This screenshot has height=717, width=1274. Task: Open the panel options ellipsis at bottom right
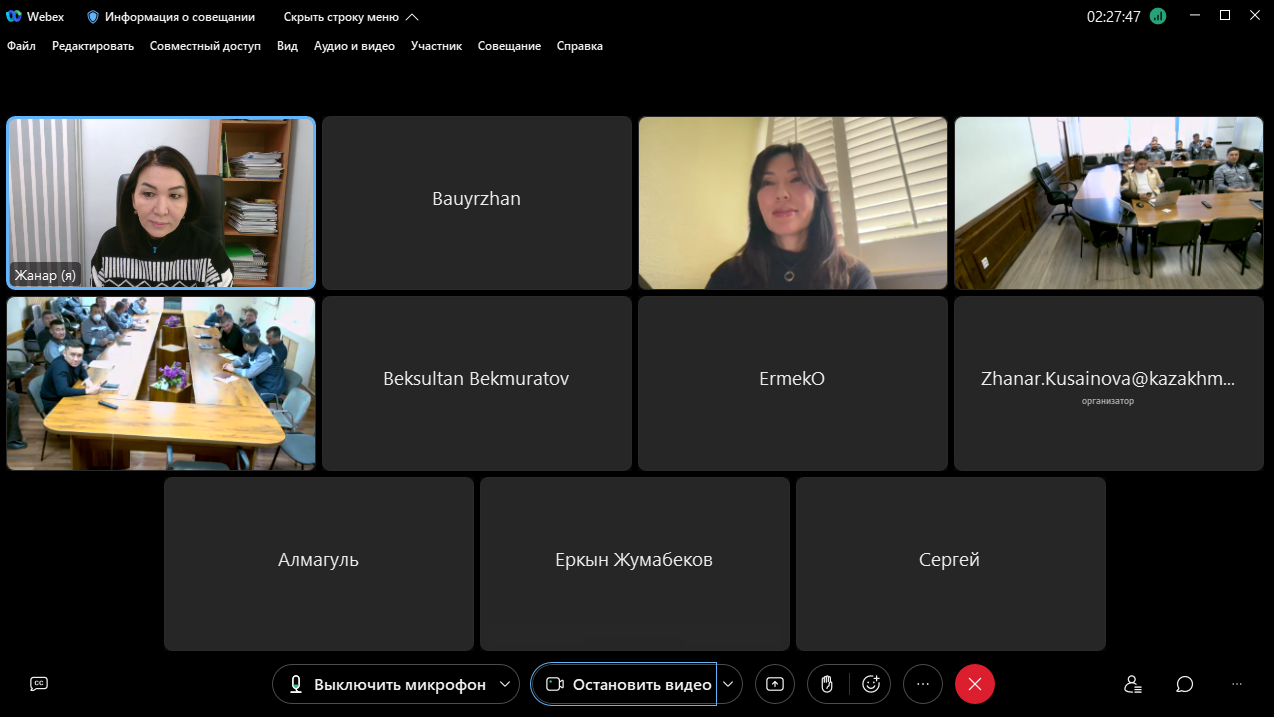(1237, 684)
